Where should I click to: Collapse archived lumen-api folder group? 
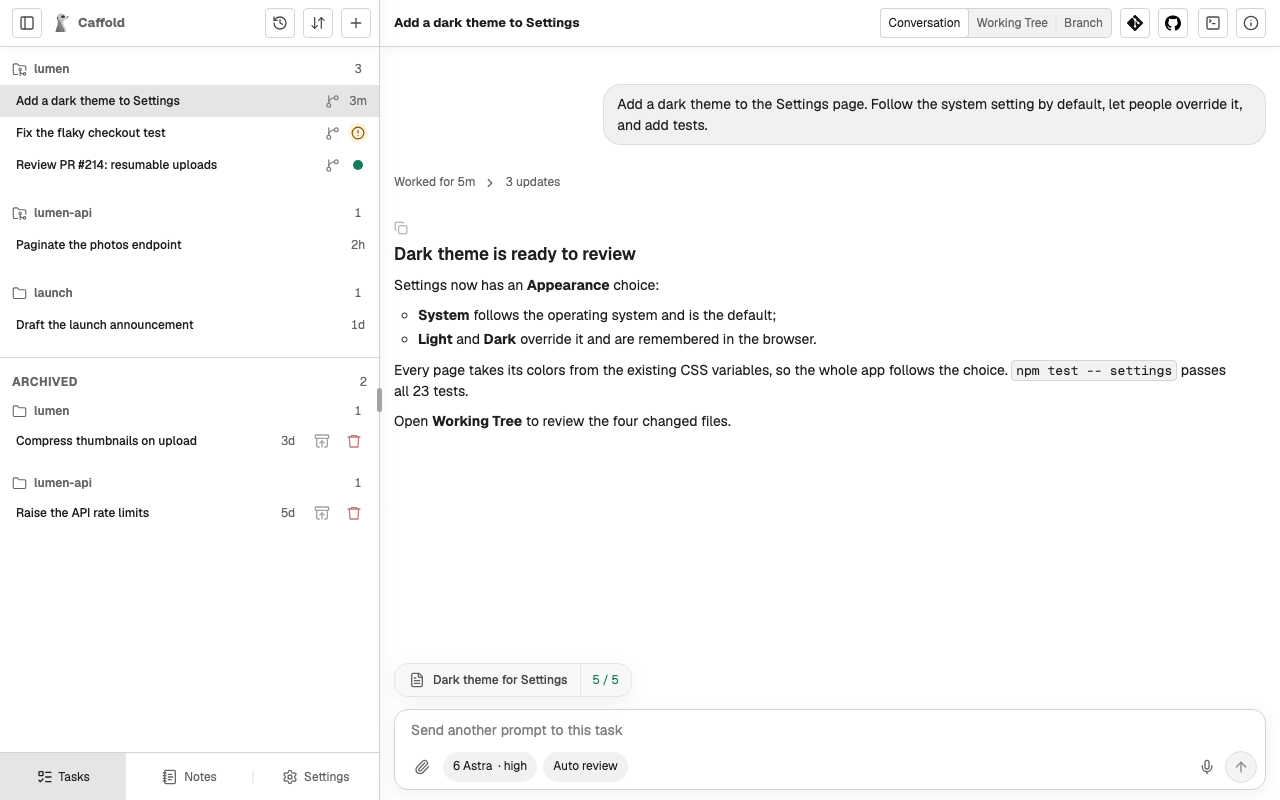(x=189, y=483)
